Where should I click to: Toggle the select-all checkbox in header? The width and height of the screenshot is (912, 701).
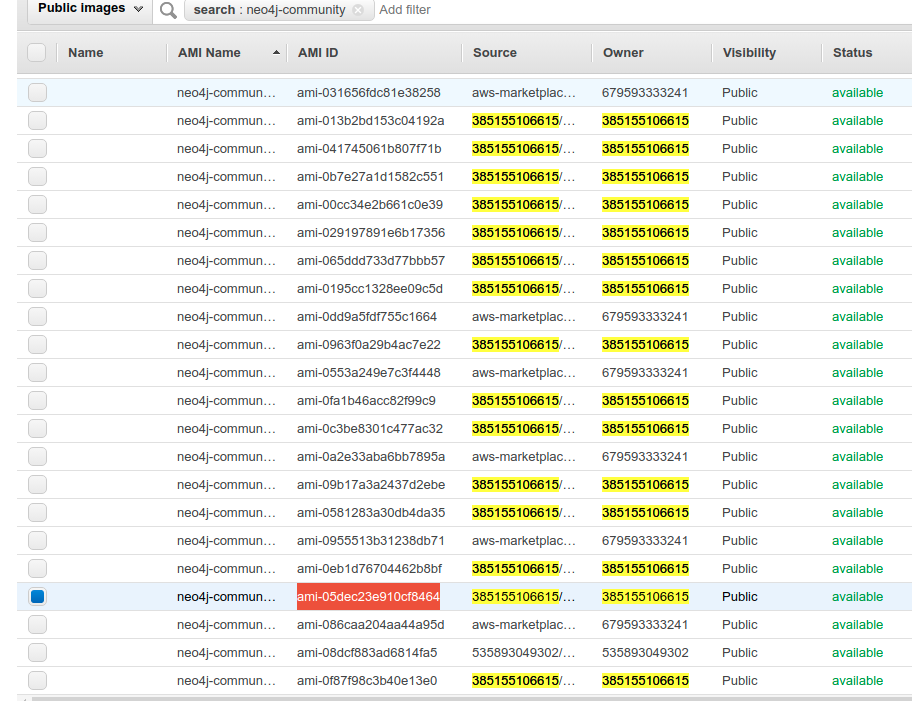click(x=37, y=53)
